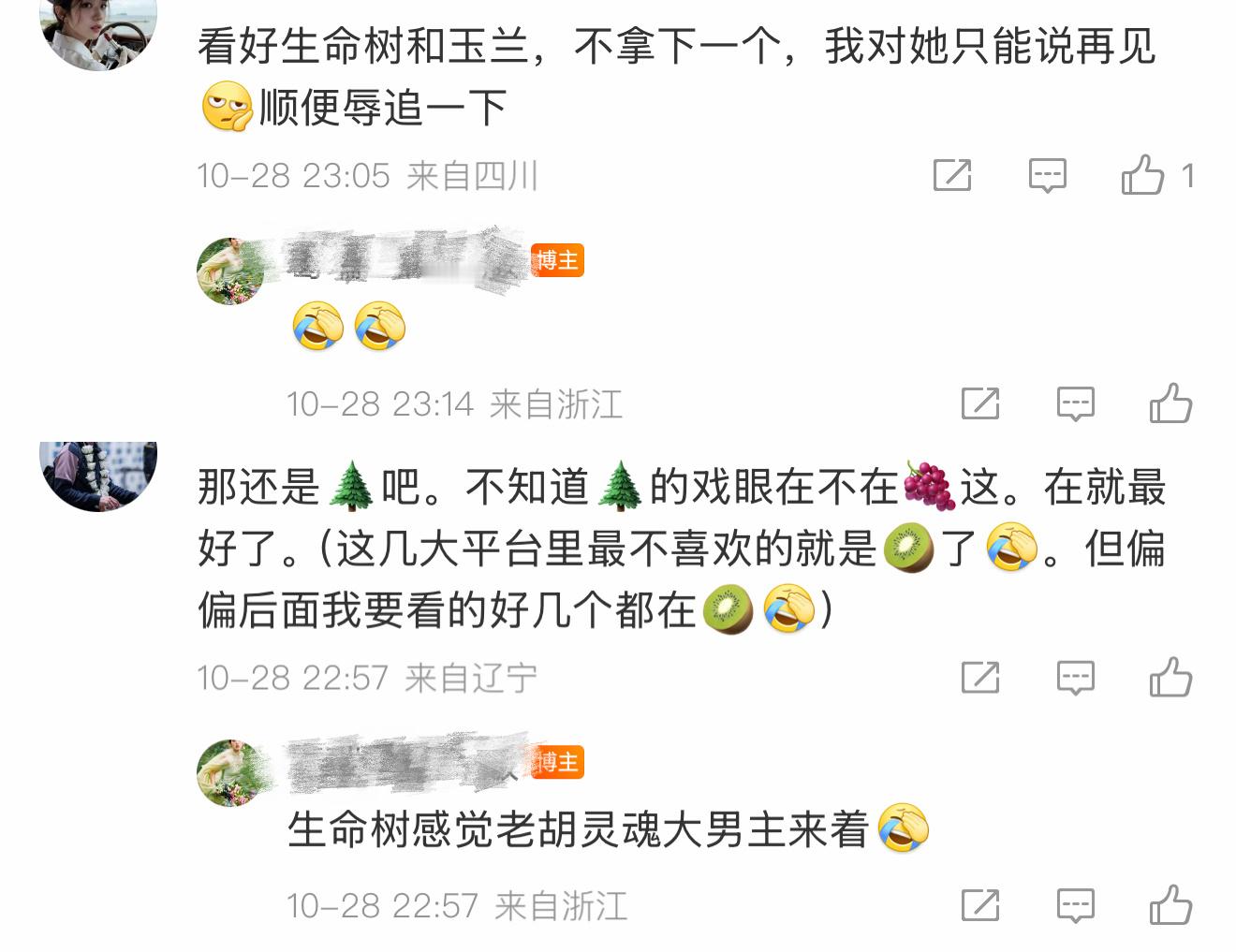
Task: View the 辽宁 commenter's profile picture
Action: (x=98, y=476)
